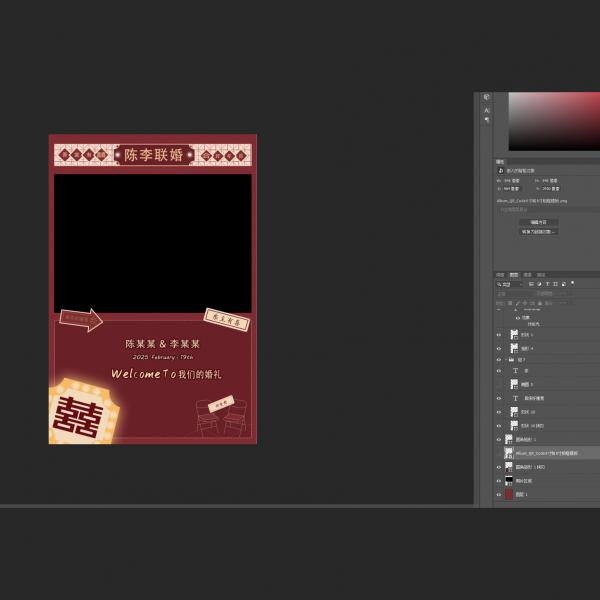Toggle visibility of the folder group layer
Image resolution: width=600 pixels, height=600 pixels.
[x=499, y=359]
